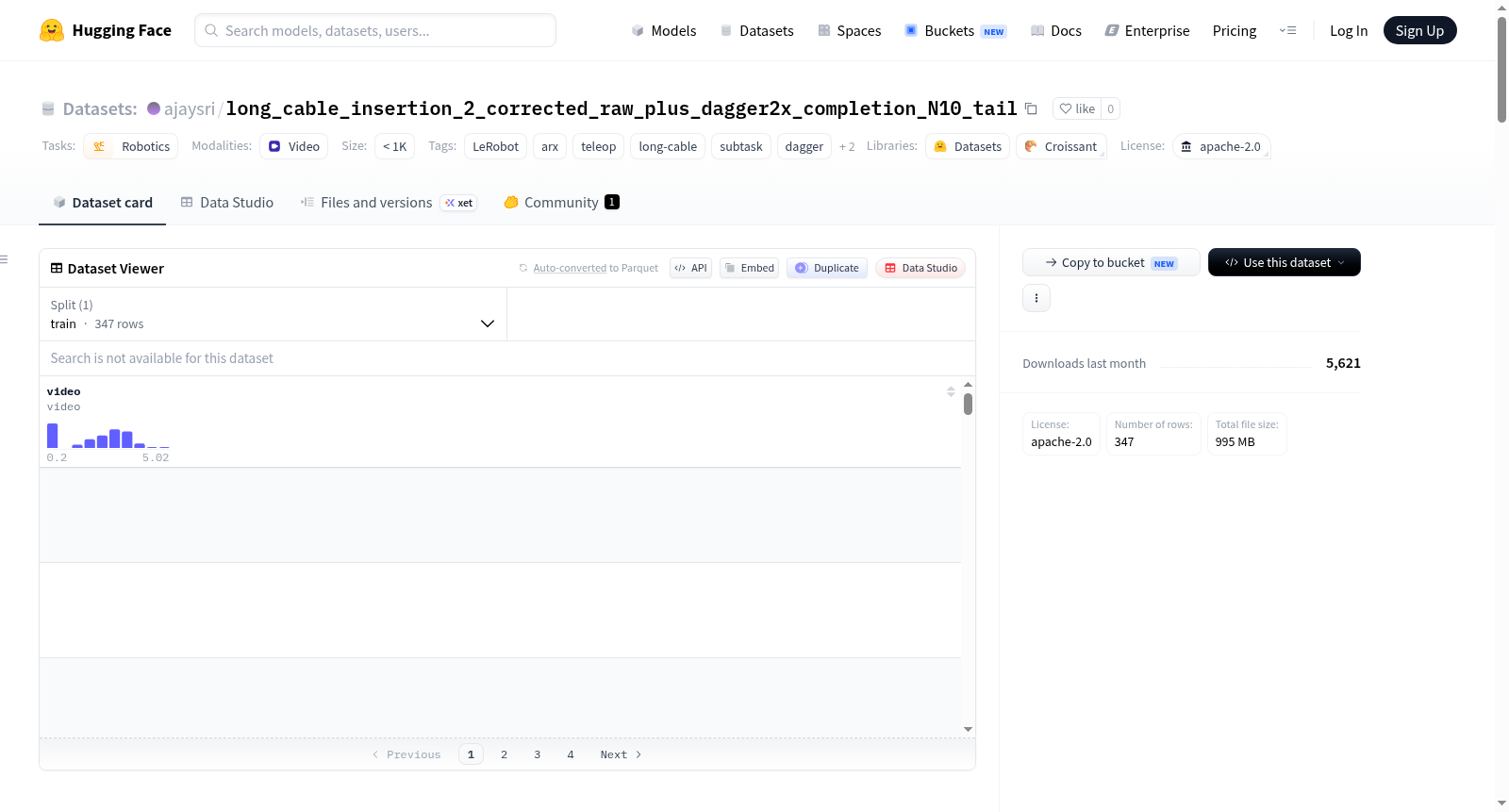Go to Pricing
Viewport: 1509px width, 812px height.
coord(1235,30)
